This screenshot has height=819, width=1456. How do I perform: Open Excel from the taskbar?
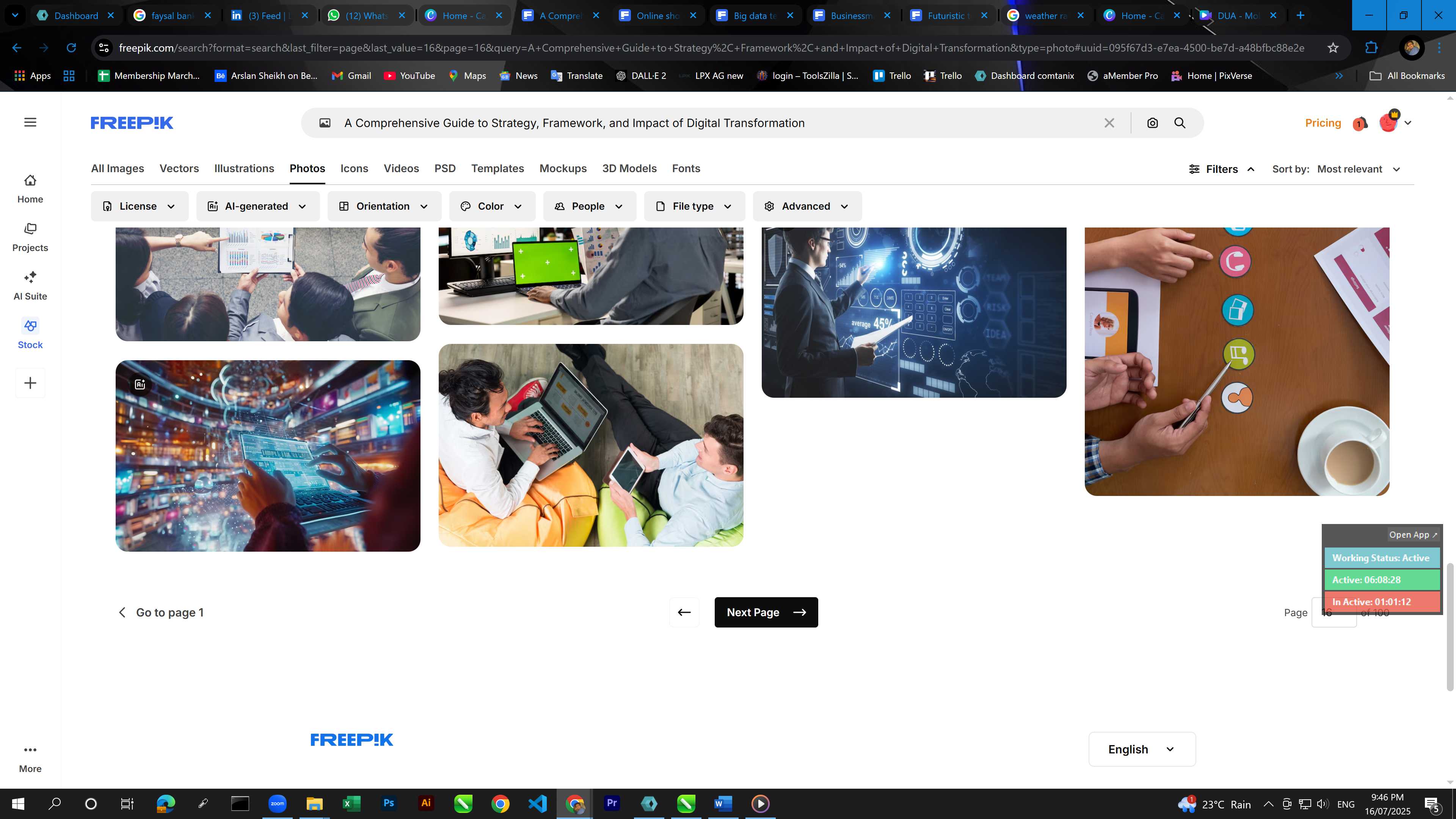tap(351, 803)
